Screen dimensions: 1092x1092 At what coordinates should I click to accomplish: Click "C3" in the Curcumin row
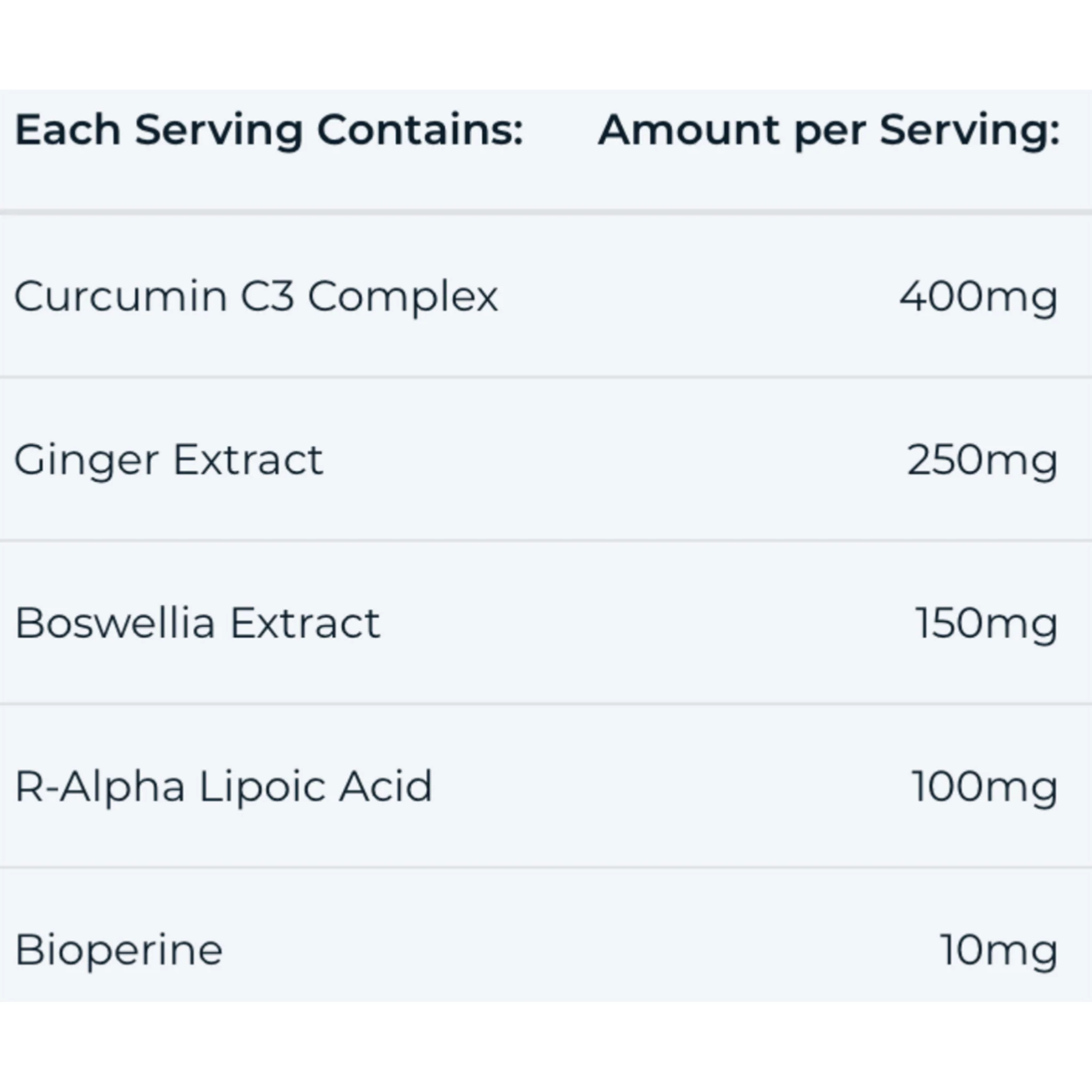click(267, 296)
